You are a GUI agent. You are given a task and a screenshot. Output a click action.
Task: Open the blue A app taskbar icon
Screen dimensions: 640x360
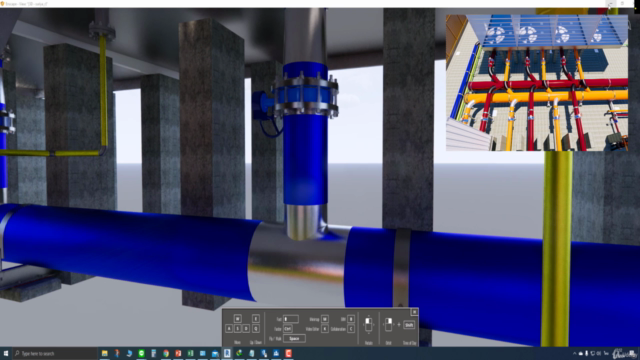(276, 353)
